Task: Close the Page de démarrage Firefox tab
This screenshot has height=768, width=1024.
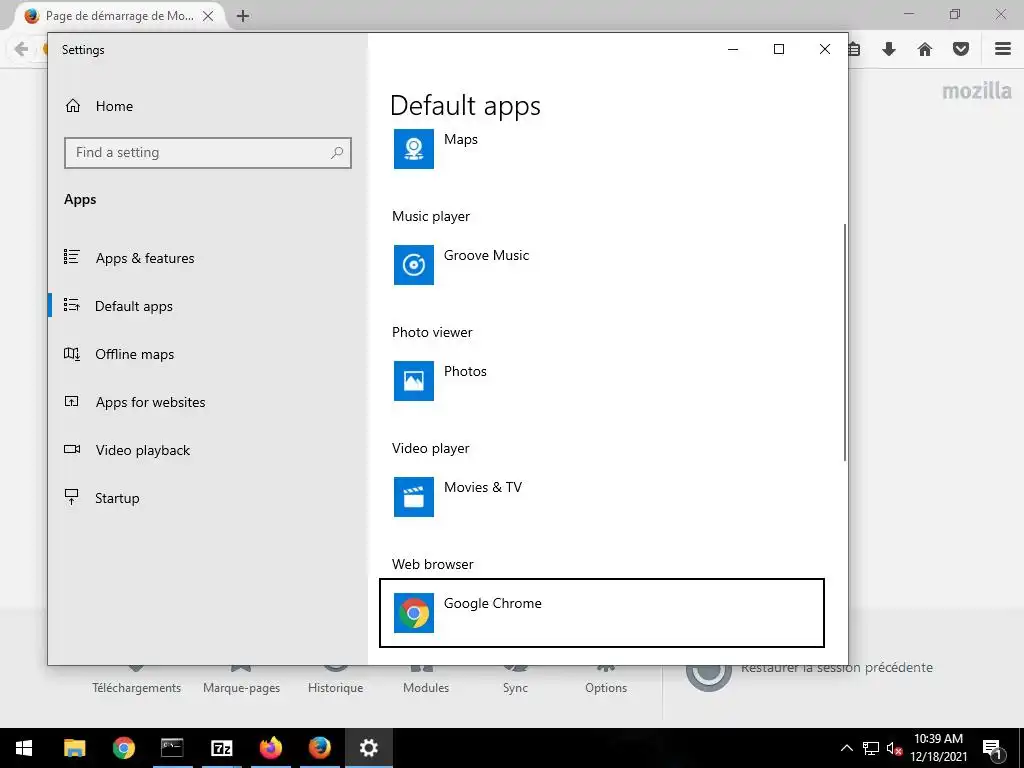Action: (208, 16)
